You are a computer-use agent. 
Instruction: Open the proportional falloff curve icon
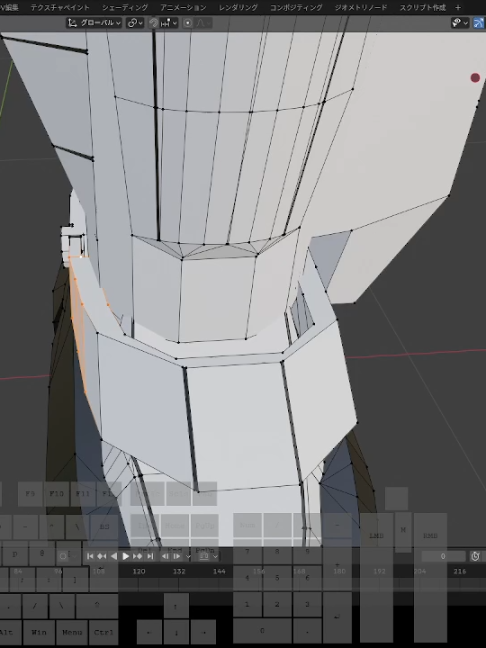pyautogui.click(x=202, y=23)
